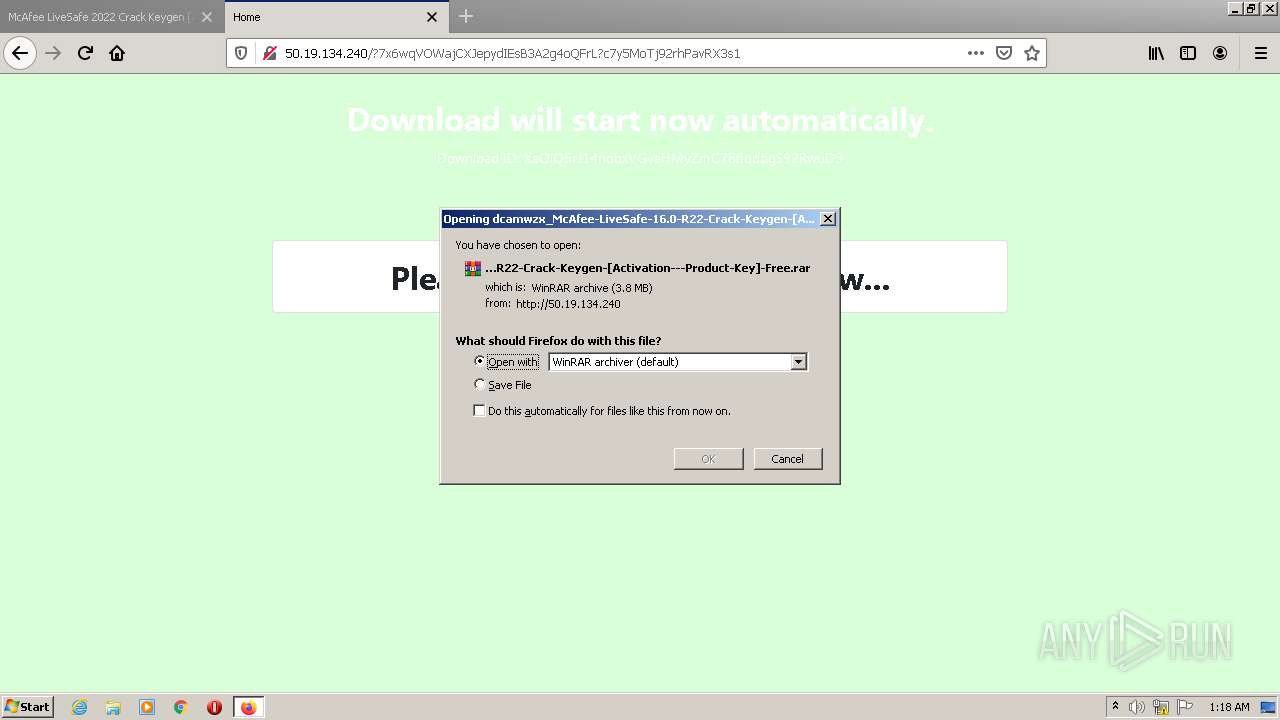Click the rar file name text
This screenshot has width=1280, height=720.
(648, 268)
